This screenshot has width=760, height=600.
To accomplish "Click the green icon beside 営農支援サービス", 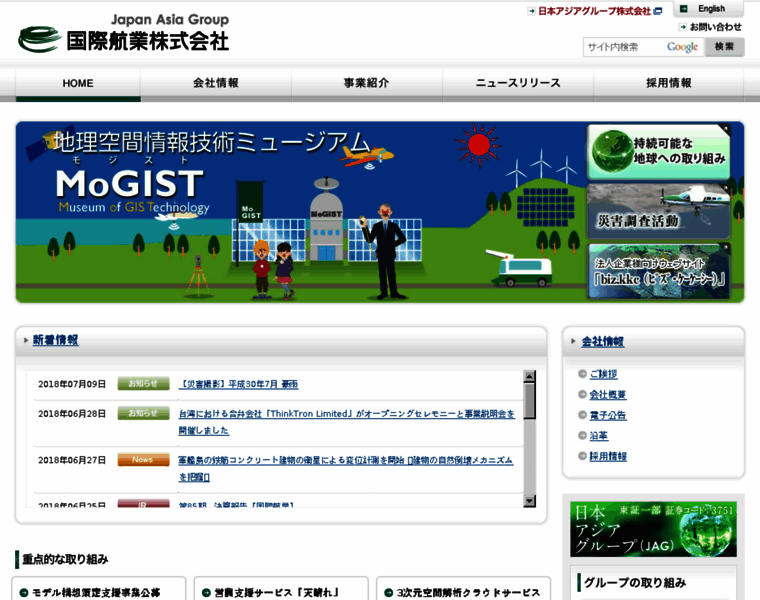I will [206, 593].
